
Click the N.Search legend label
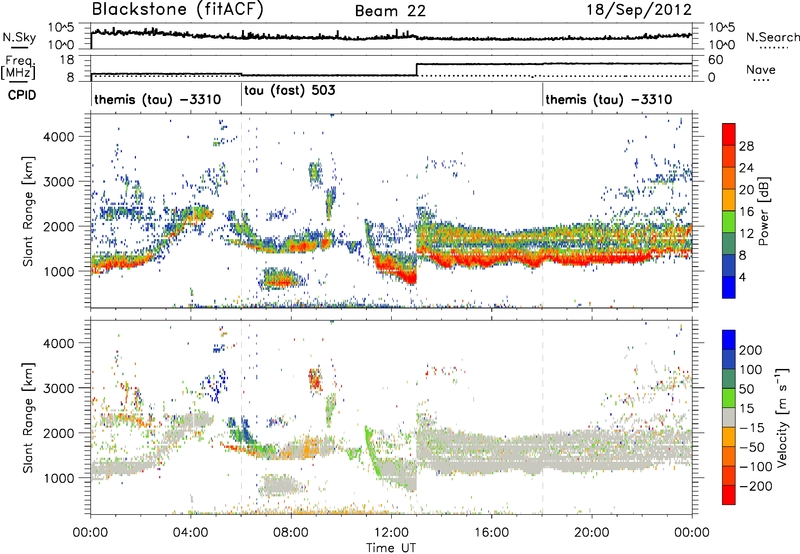[x=773, y=37]
